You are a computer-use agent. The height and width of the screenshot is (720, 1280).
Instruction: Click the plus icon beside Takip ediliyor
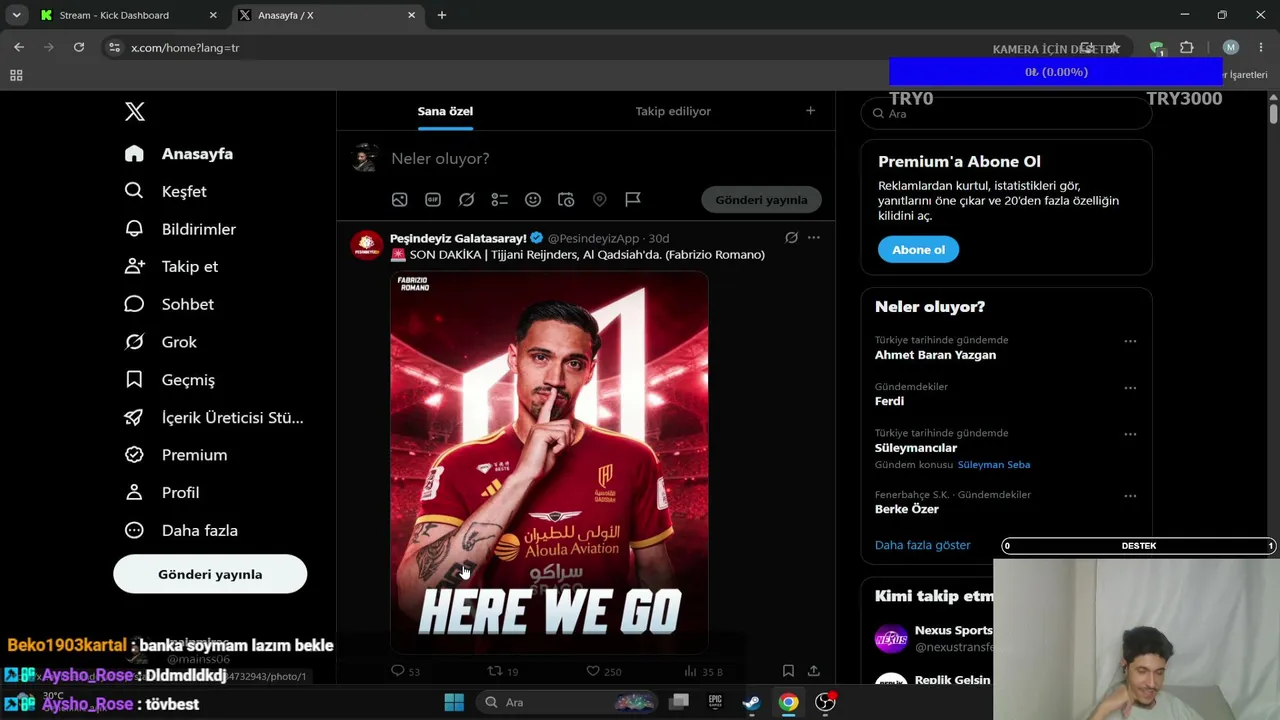(x=811, y=111)
